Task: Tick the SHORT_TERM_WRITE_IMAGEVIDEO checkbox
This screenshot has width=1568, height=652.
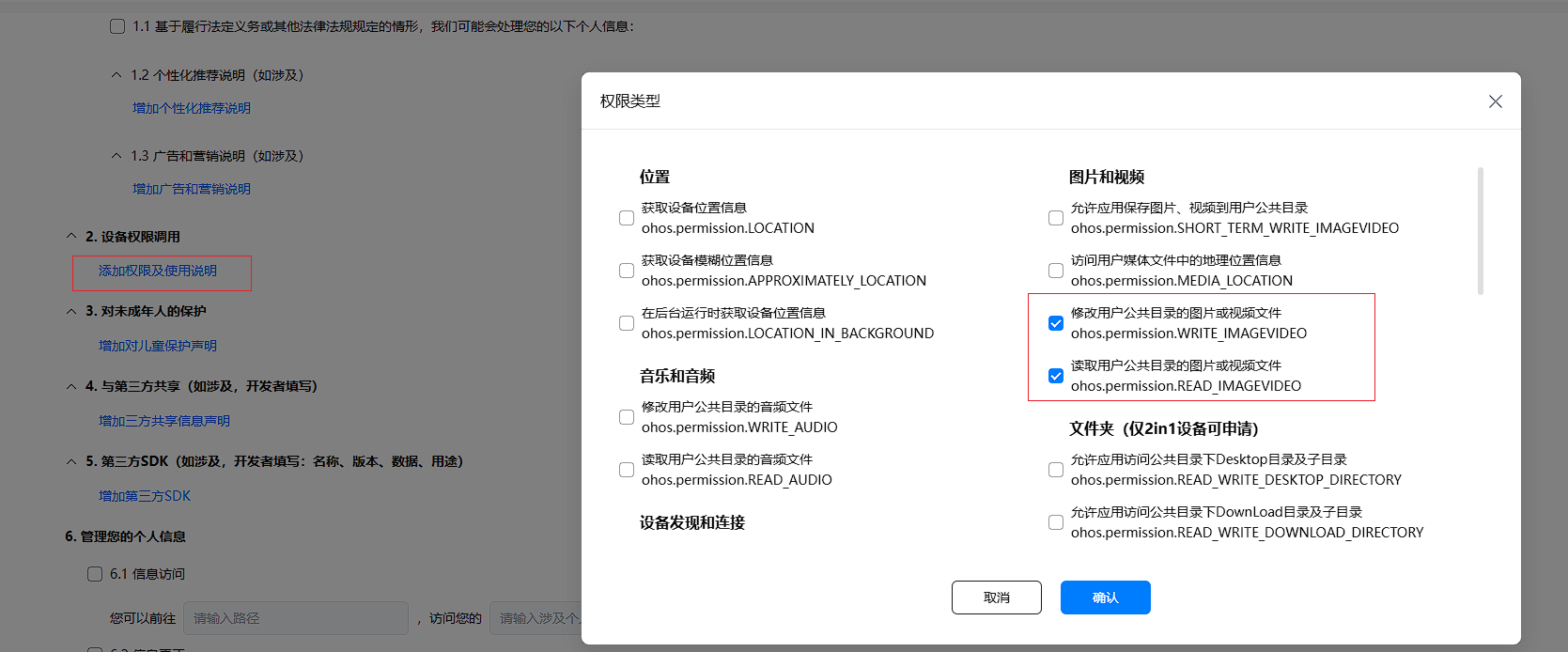Action: [x=1056, y=218]
